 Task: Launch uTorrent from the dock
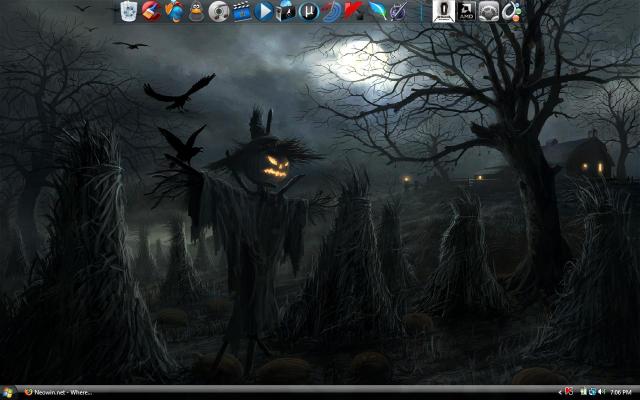[309, 11]
